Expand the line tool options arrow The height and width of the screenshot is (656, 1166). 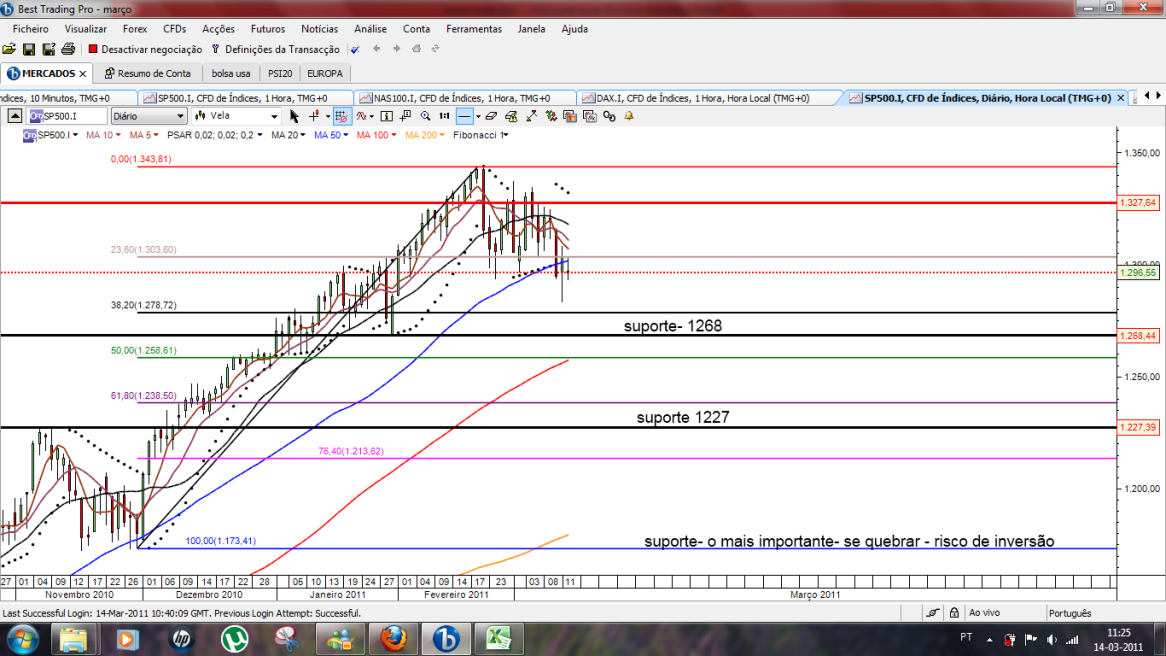point(478,116)
